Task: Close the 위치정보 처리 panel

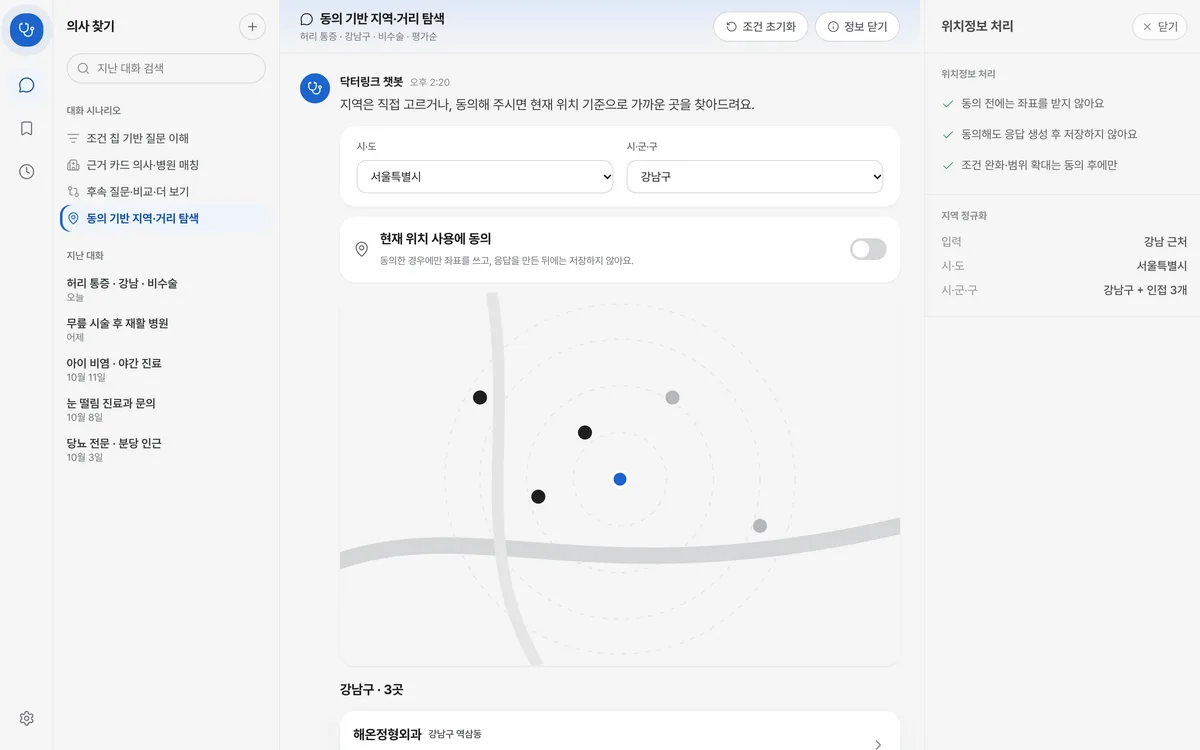Action: point(1160,27)
